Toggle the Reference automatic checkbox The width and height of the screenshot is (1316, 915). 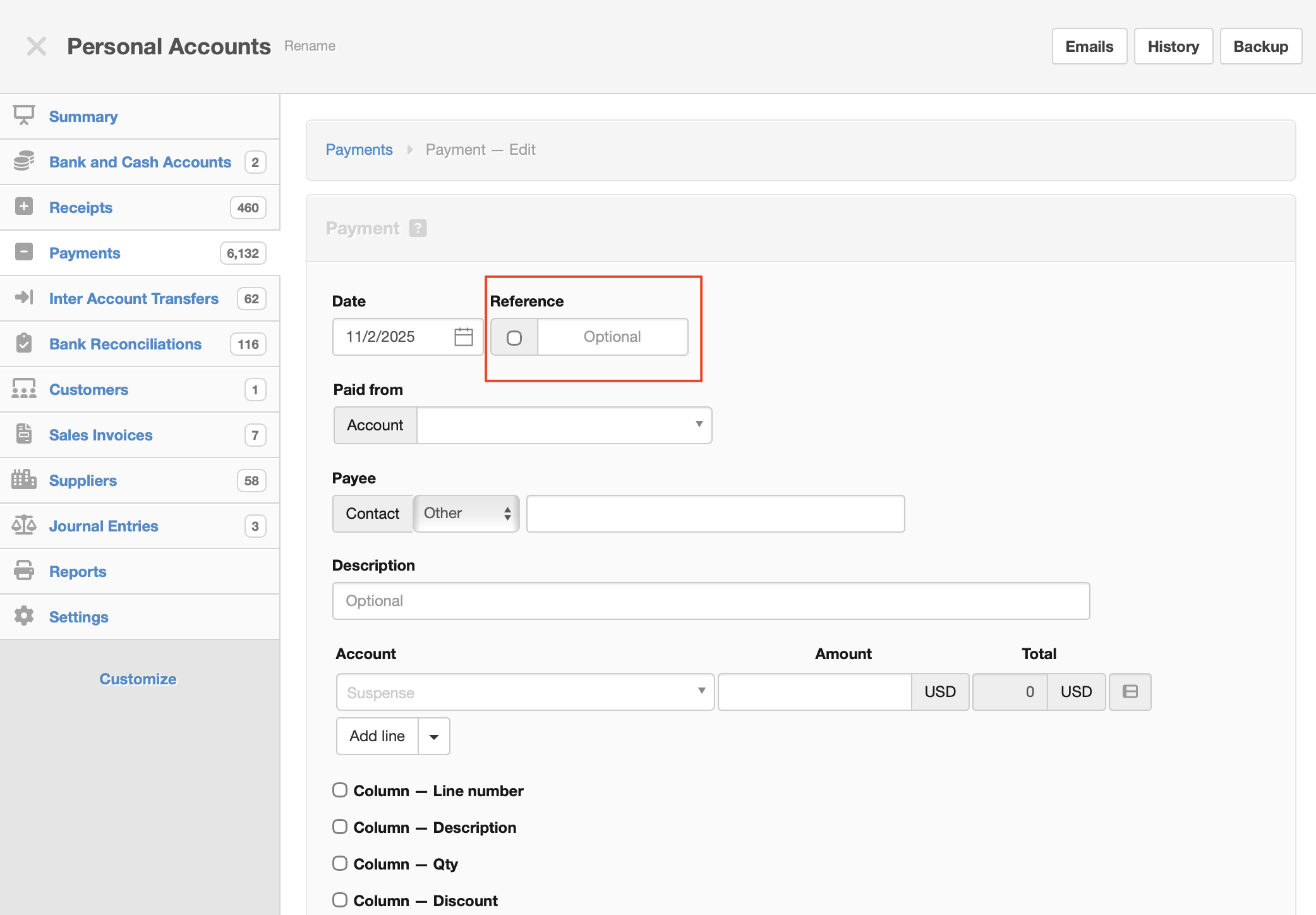[514, 337]
